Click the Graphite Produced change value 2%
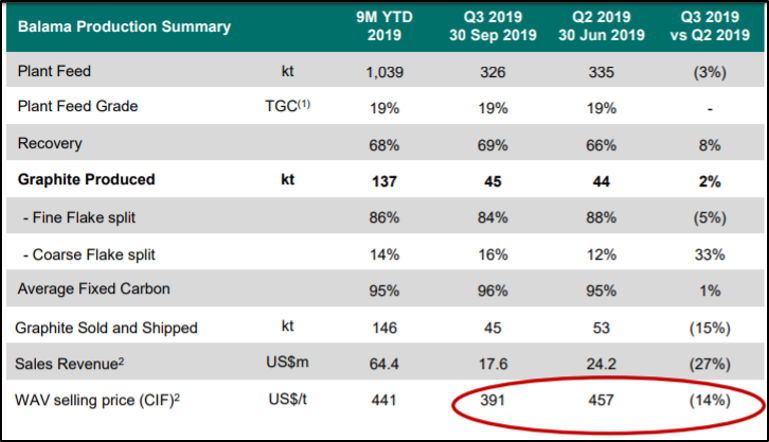The width and height of the screenshot is (769, 442). pyautogui.click(x=710, y=182)
